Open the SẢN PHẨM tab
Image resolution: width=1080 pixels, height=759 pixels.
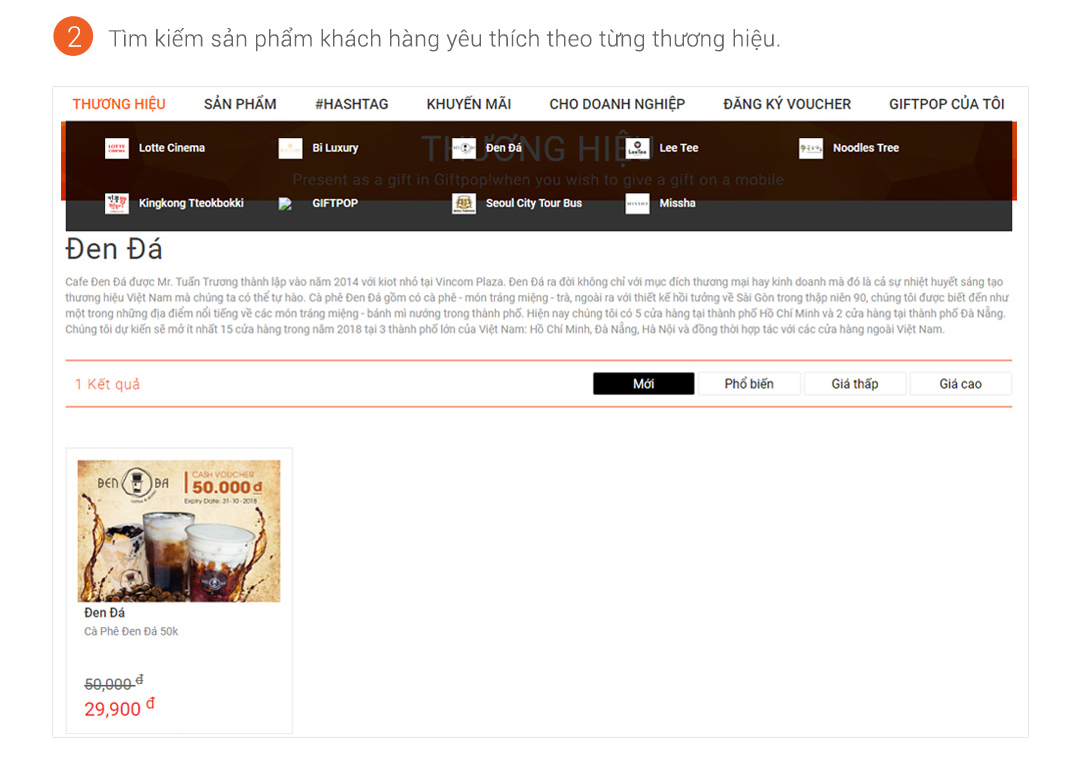point(240,104)
